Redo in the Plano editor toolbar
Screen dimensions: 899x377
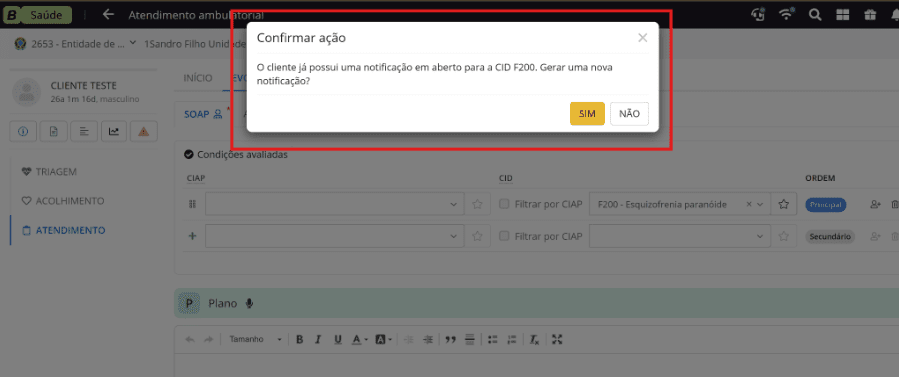[209, 339]
